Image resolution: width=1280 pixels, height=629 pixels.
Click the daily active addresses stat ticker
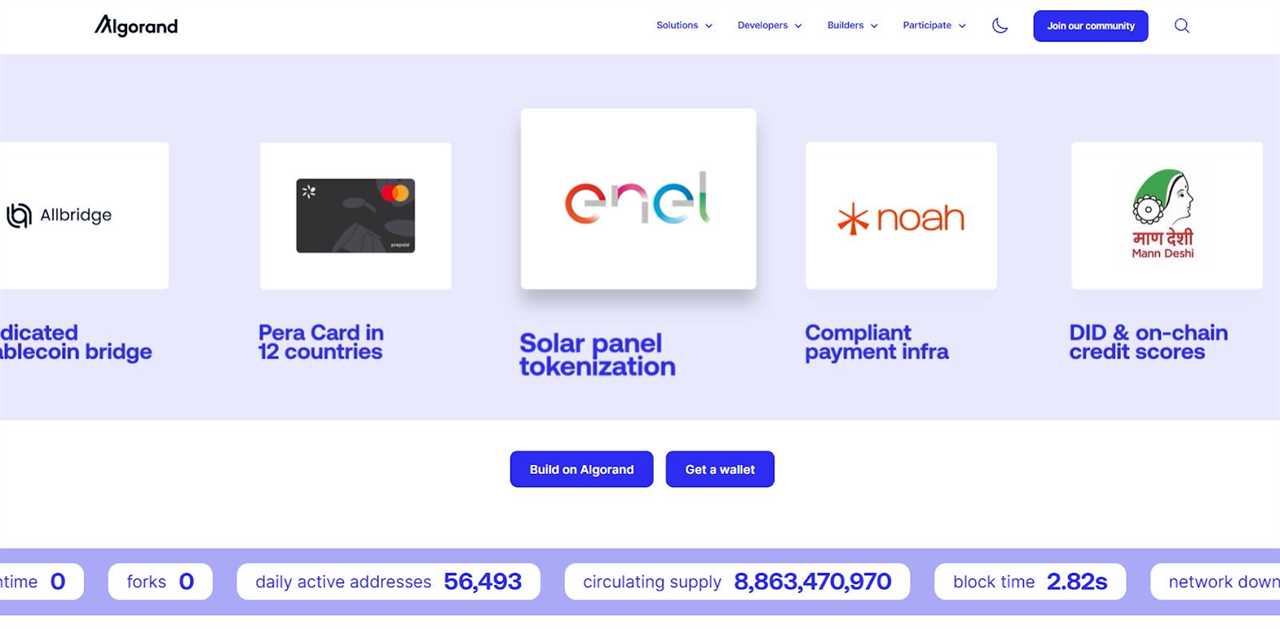[x=388, y=581]
